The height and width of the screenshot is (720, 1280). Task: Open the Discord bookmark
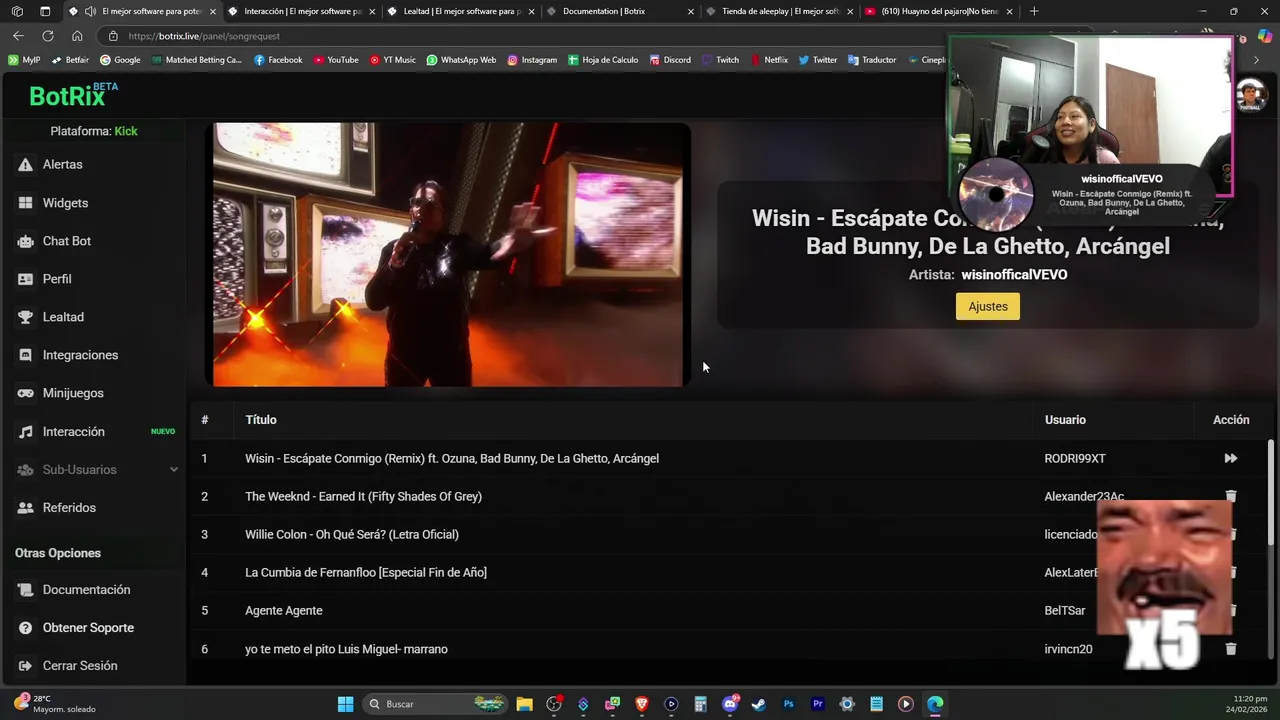point(670,60)
